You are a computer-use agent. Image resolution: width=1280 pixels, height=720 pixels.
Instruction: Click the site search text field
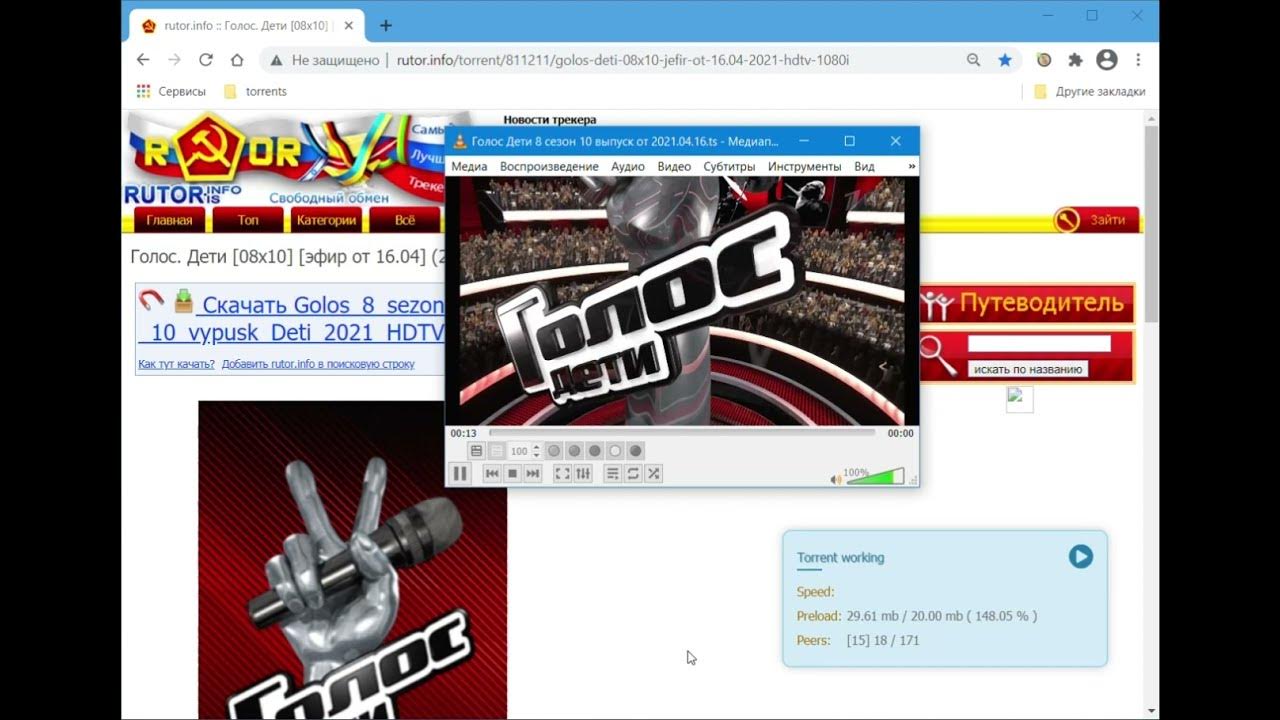[x=1039, y=344]
